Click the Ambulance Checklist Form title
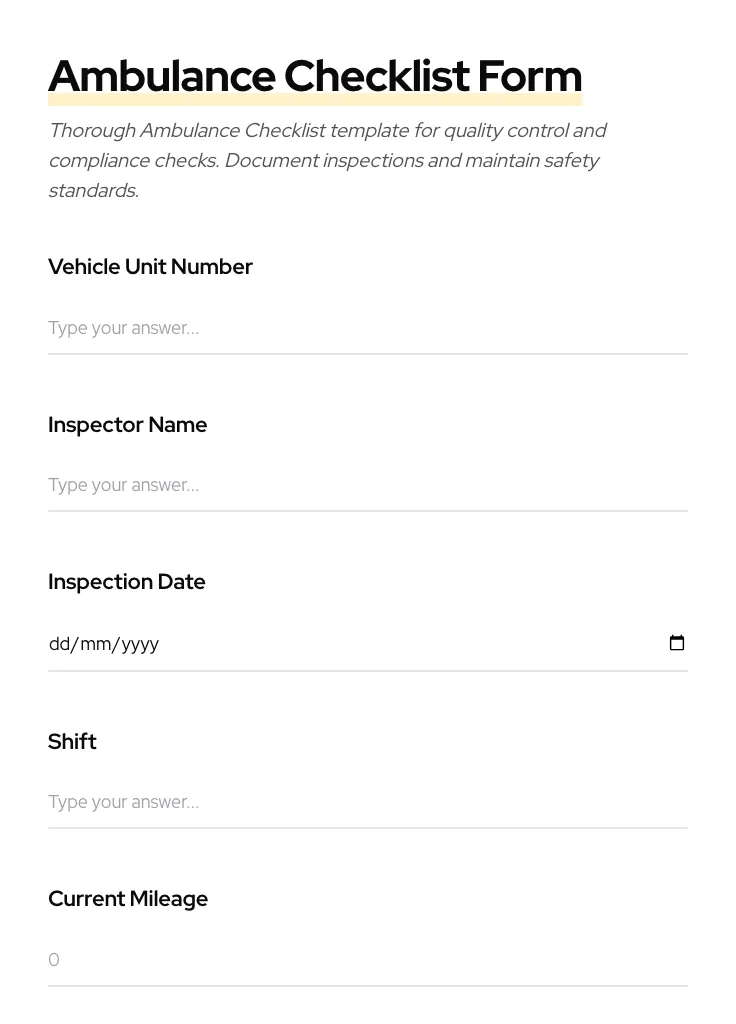736x1024 pixels. [x=314, y=76]
